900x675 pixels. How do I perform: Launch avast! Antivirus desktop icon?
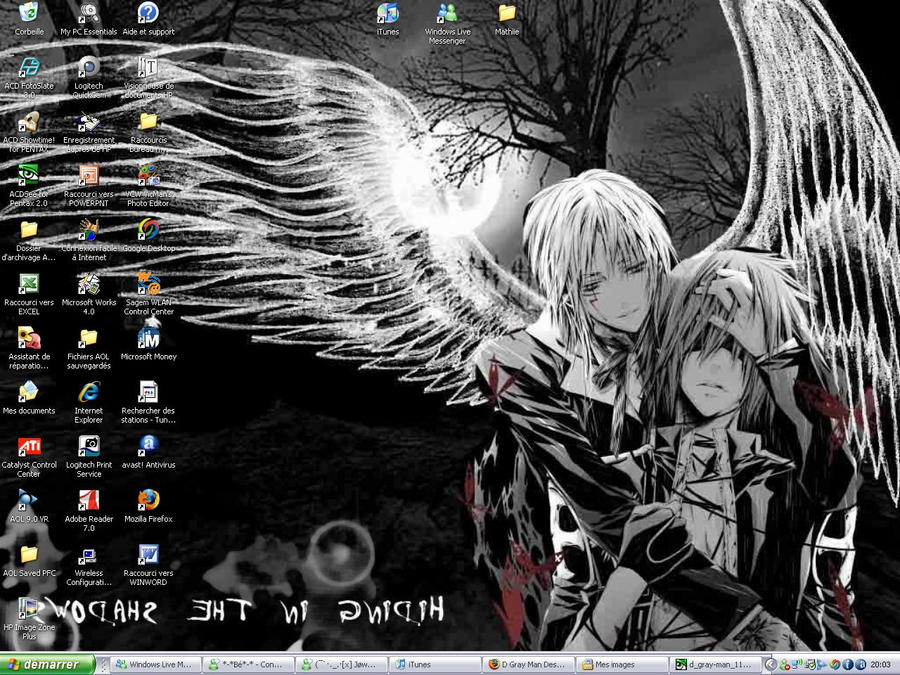point(148,452)
